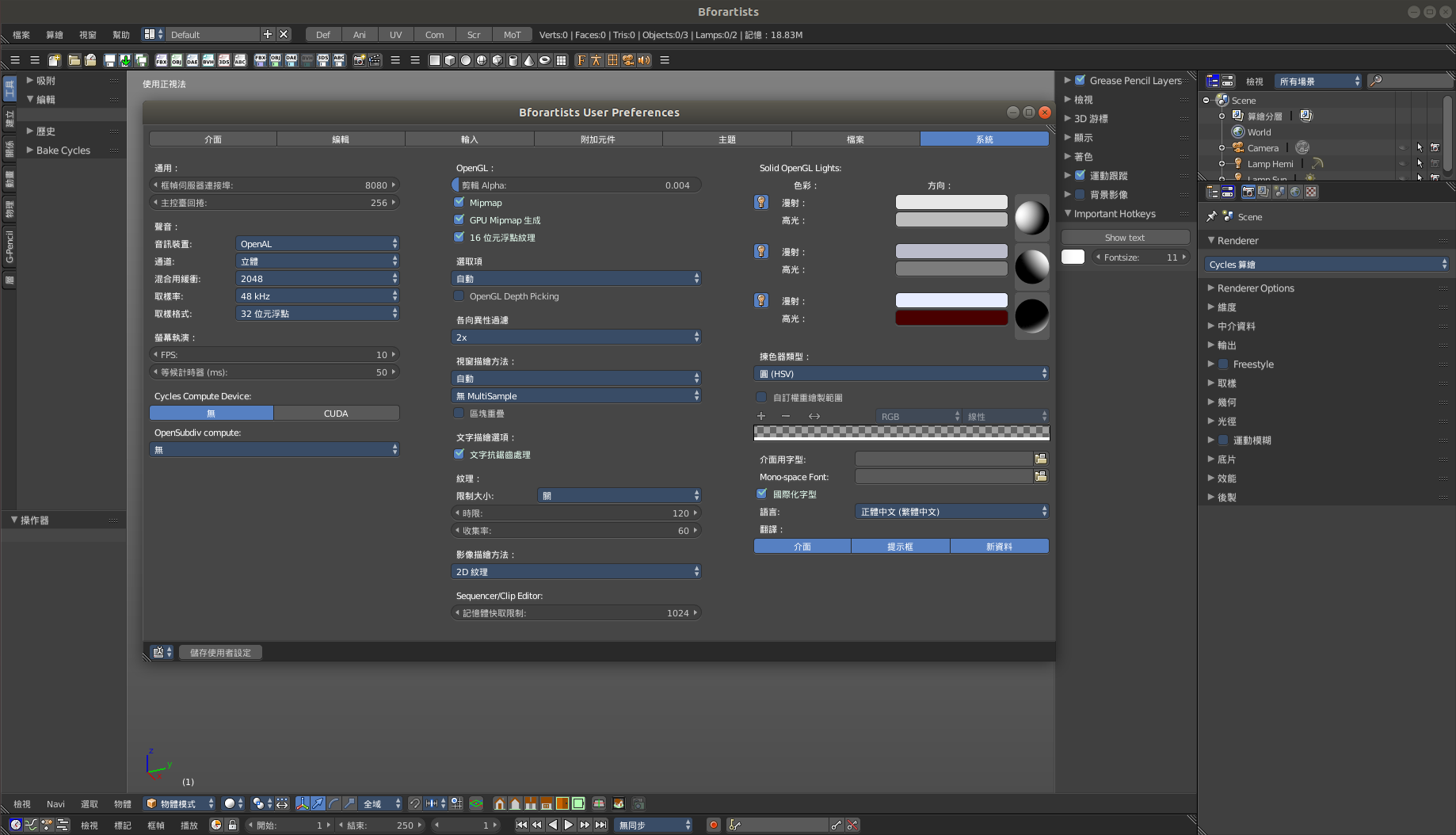1456x835 pixels.
Task: Open the 語言 language dropdown
Action: pos(952,511)
